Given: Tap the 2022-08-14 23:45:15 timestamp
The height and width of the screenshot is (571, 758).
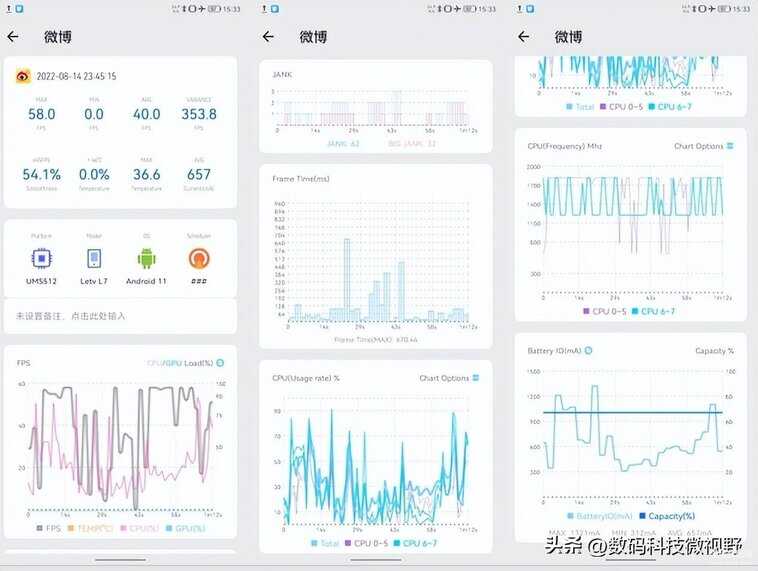Looking at the screenshot, I should tap(76, 76).
